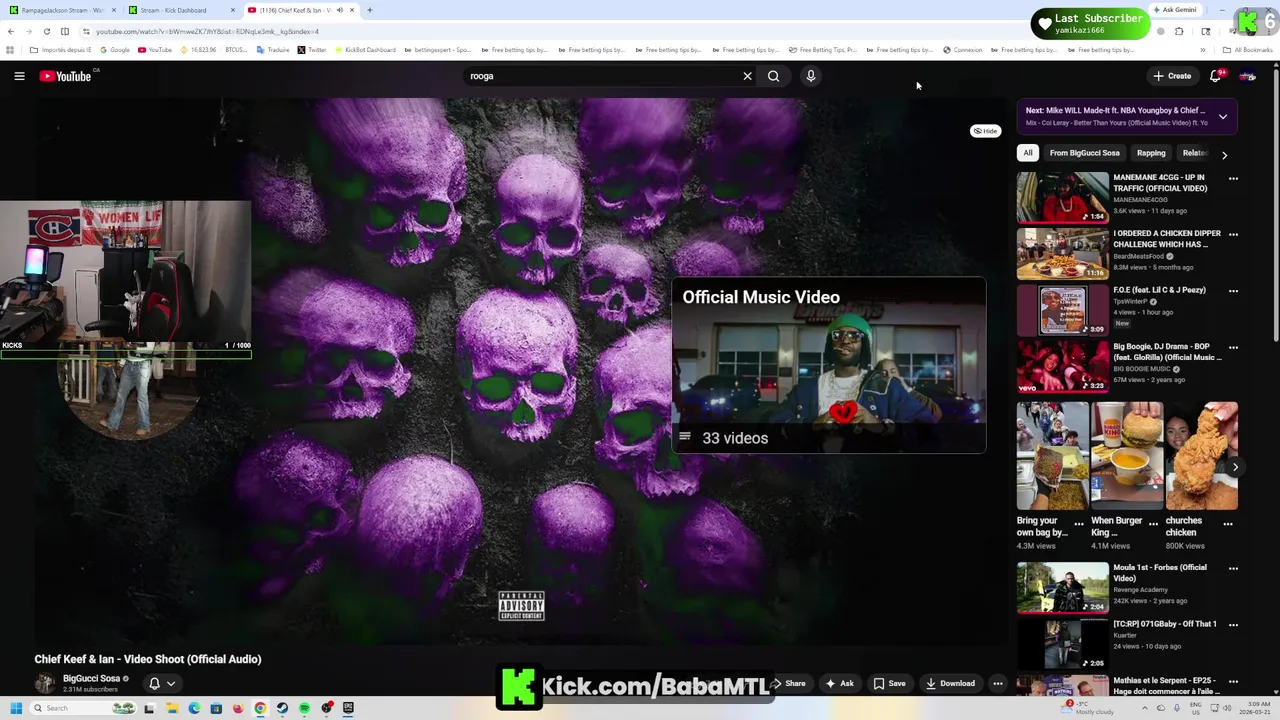Open churches chicken short

(x=1202, y=456)
